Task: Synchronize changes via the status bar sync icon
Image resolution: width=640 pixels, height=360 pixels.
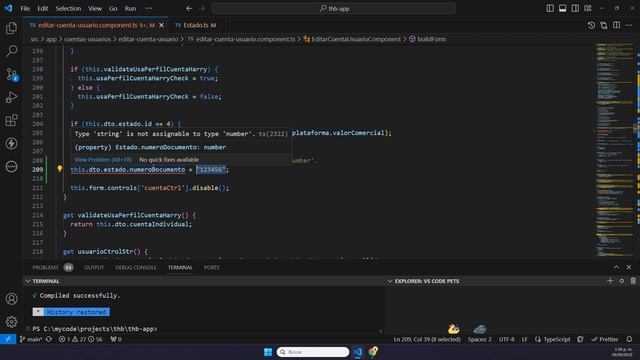Action: coord(49,339)
